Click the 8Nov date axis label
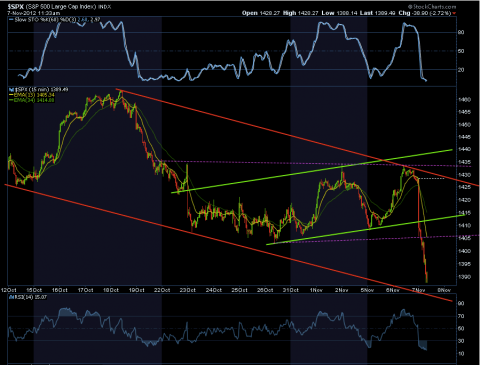The height and width of the screenshot is (365, 480). (x=444, y=290)
